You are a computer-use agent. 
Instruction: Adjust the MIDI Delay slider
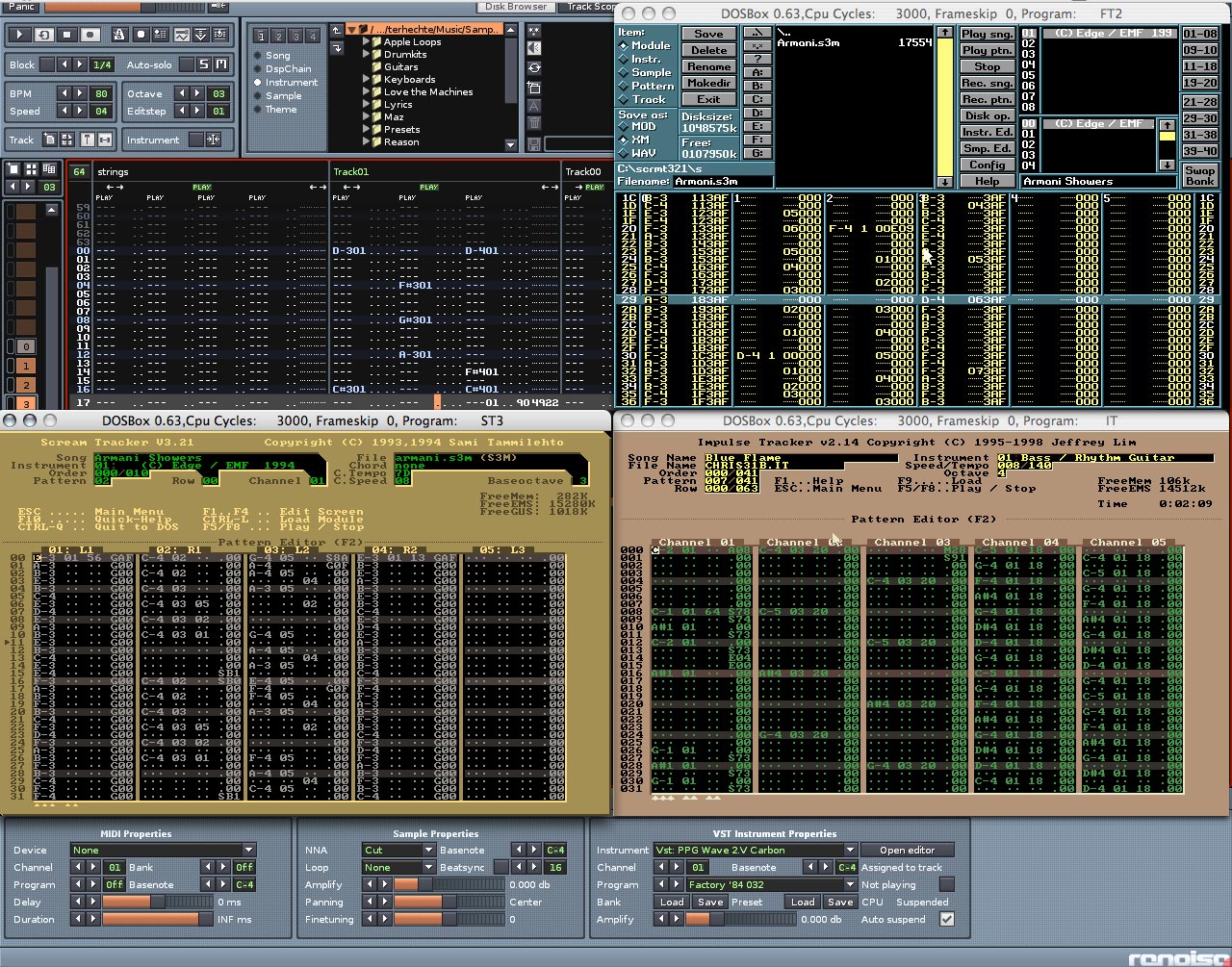click(156, 902)
